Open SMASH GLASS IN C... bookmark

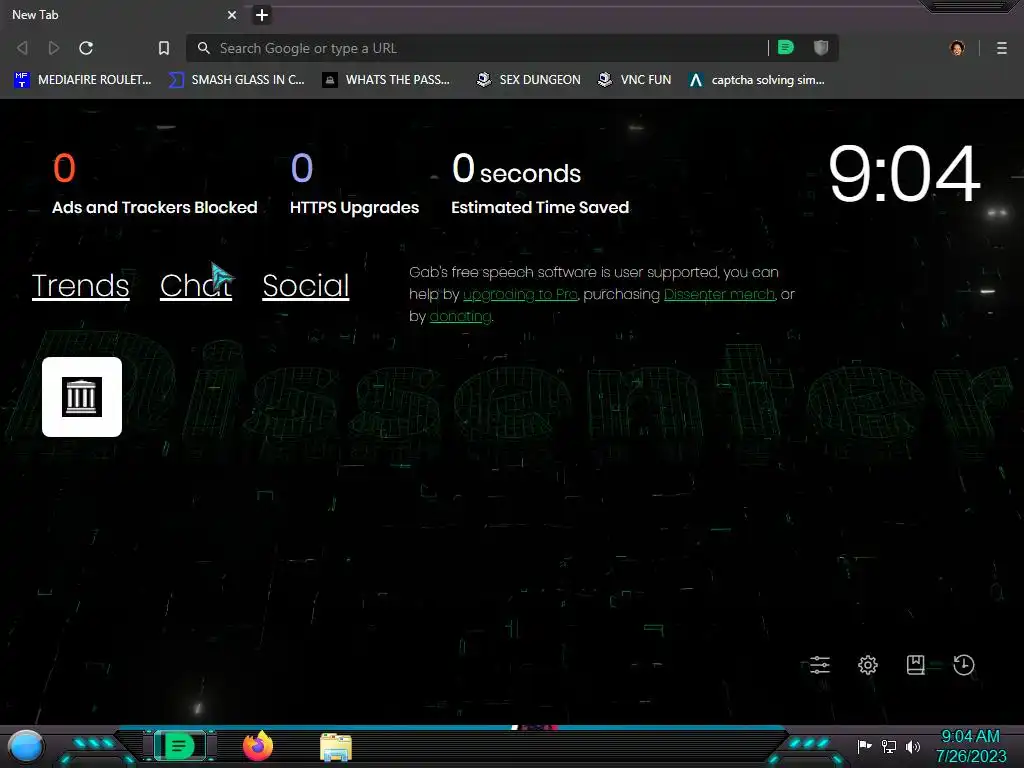(x=237, y=80)
